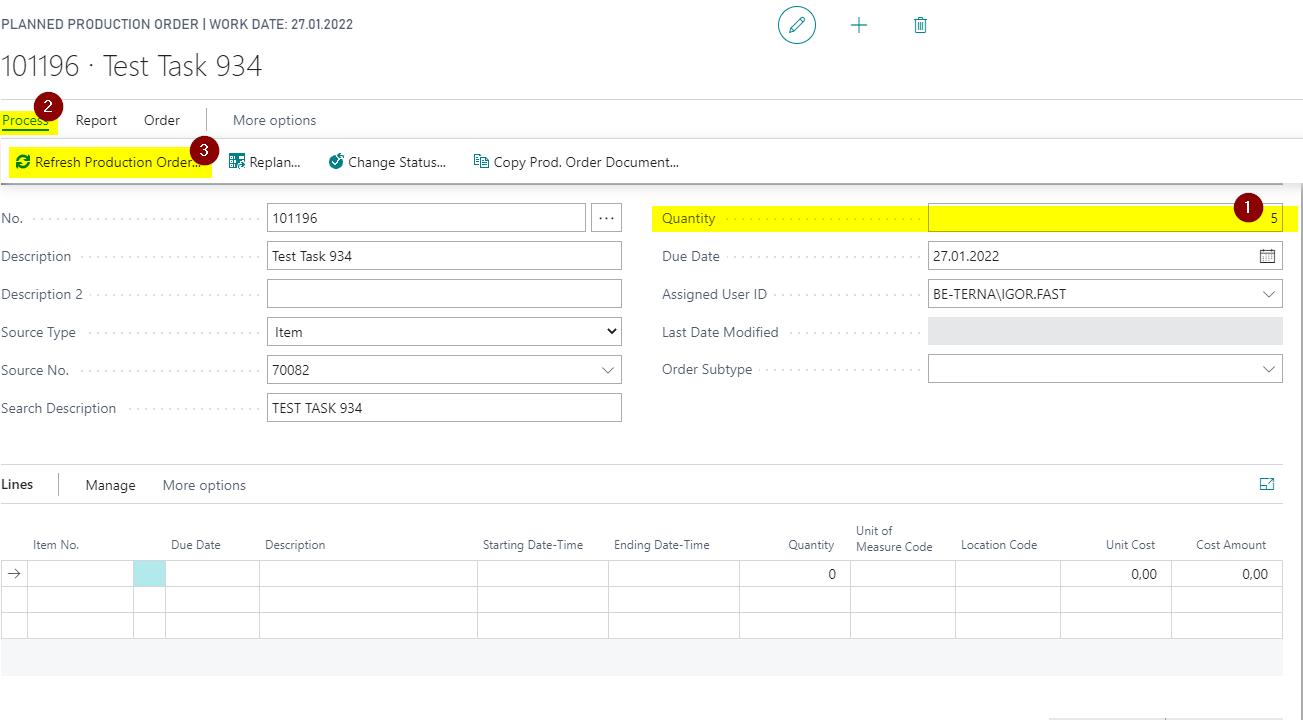
Task: Click Copy Prod. Order Document icon
Action: coord(481,161)
